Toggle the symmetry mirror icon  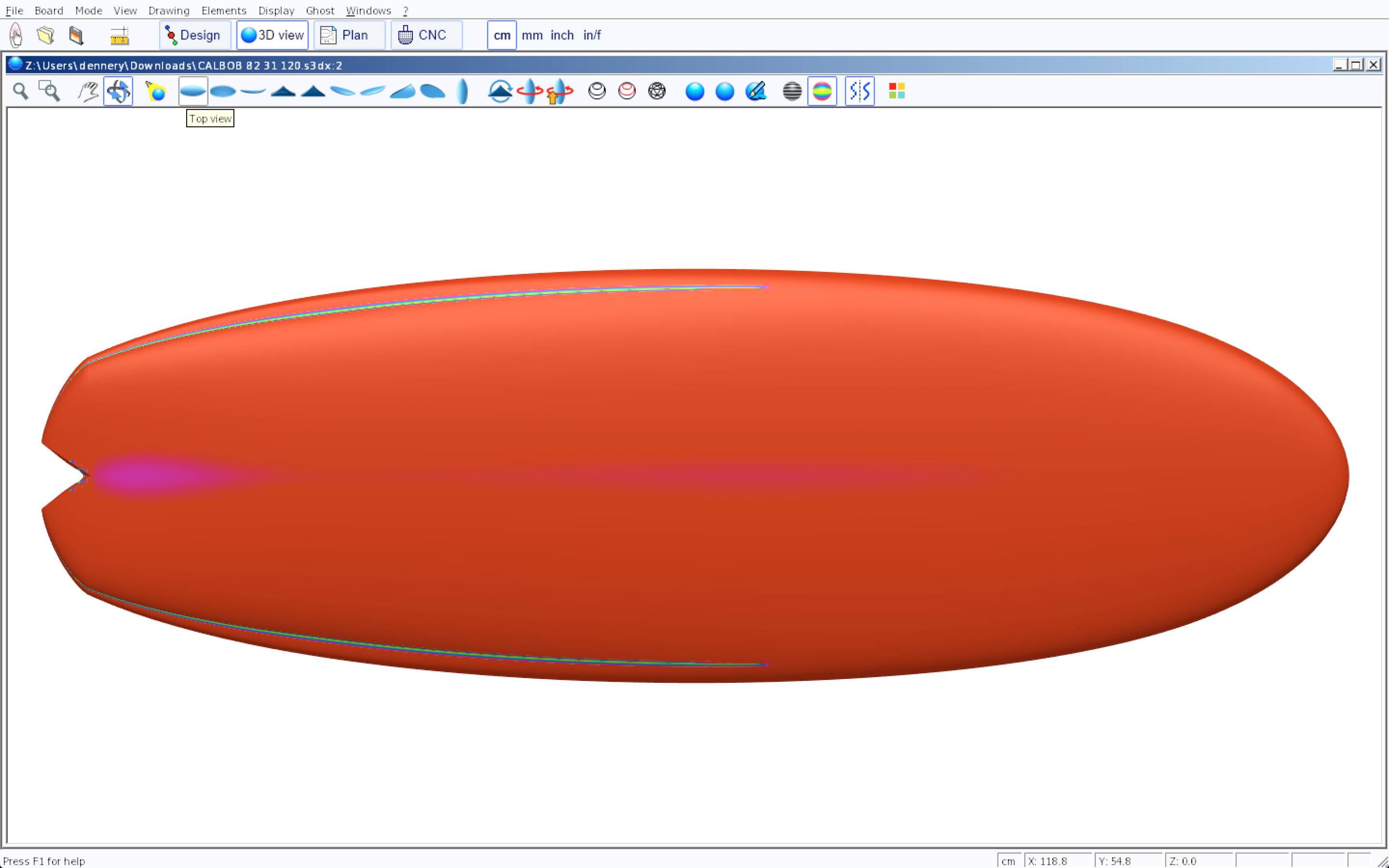click(x=859, y=91)
